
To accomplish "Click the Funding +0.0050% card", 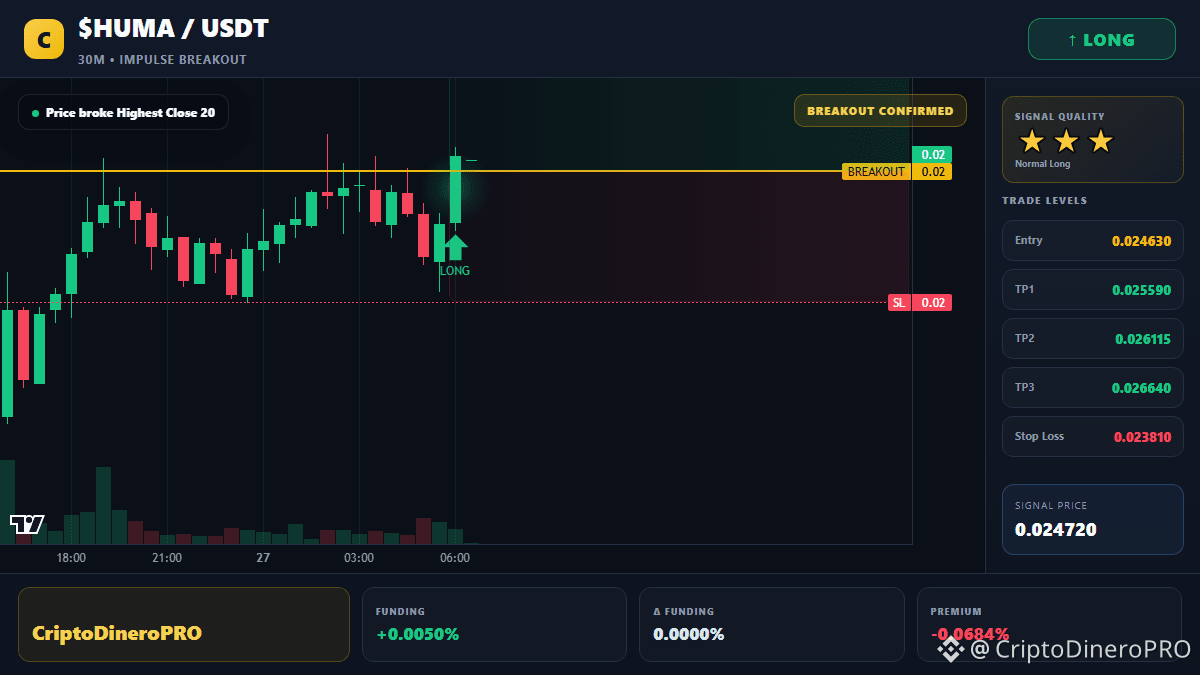I will tap(494, 624).
